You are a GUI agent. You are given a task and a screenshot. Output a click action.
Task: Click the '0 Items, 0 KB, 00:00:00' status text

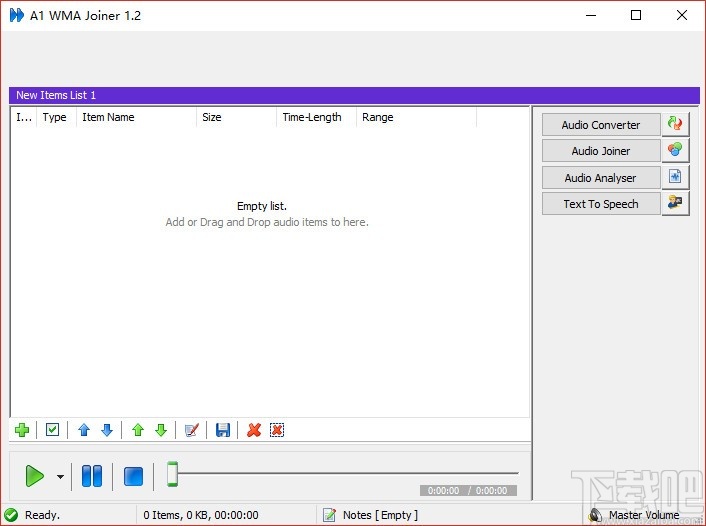click(201, 515)
